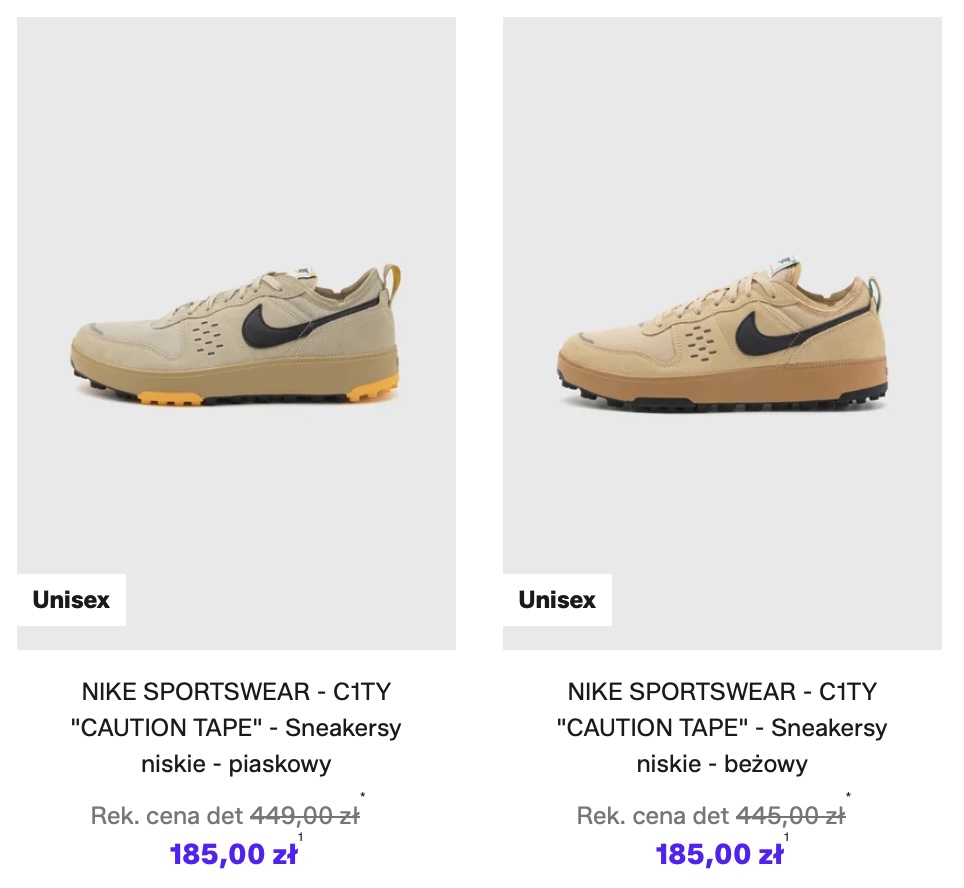Viewport: 964px width, 888px height.
Task: Click "Rek. cena det" label on beżowy product
Action: pyautogui.click(x=652, y=816)
